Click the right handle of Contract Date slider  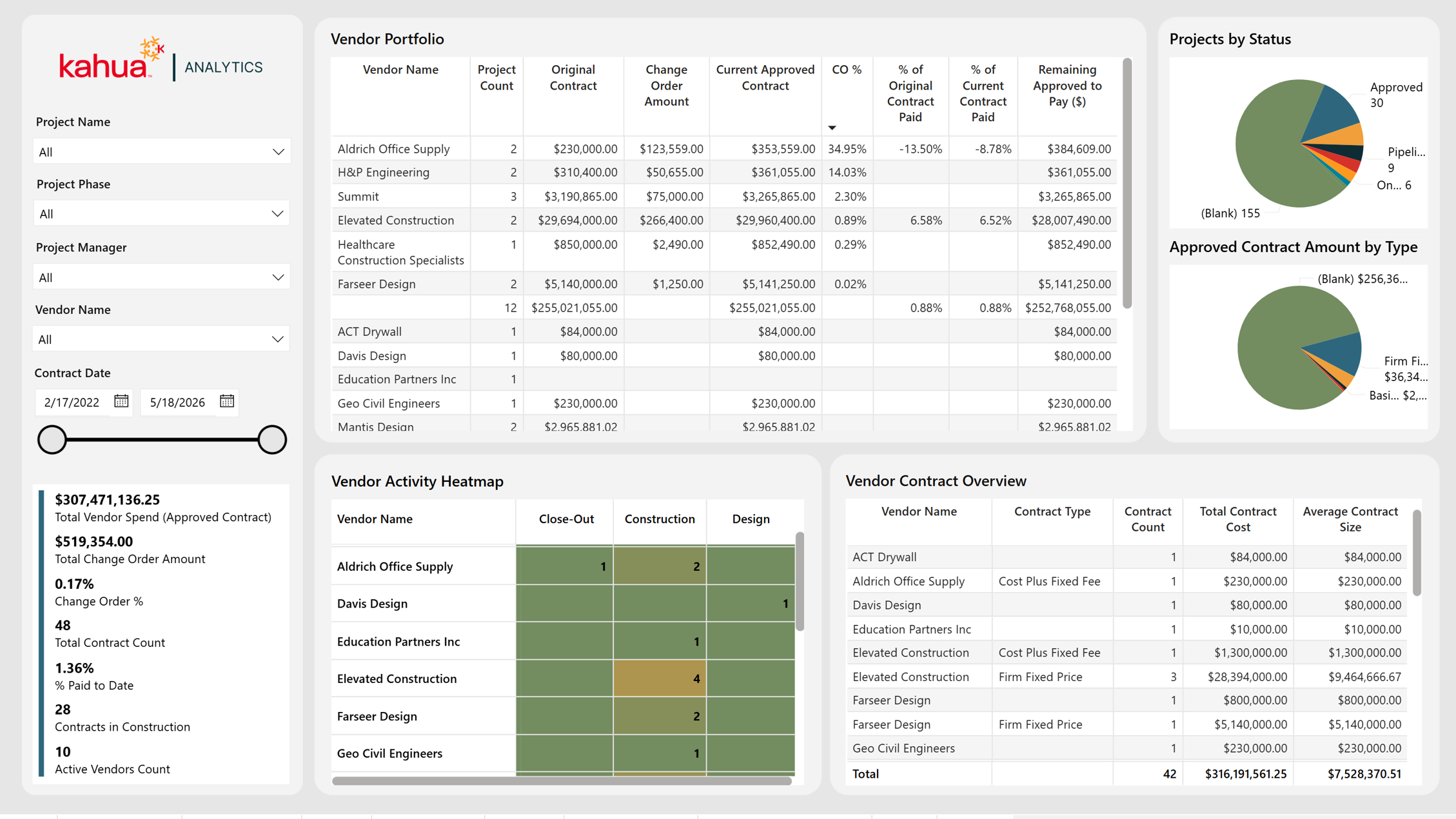(x=272, y=440)
